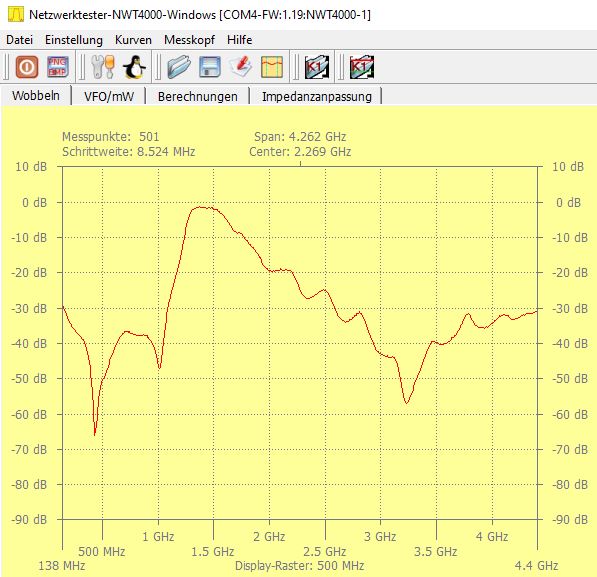Click the 4.4 GHz stop frequency label

(536, 566)
